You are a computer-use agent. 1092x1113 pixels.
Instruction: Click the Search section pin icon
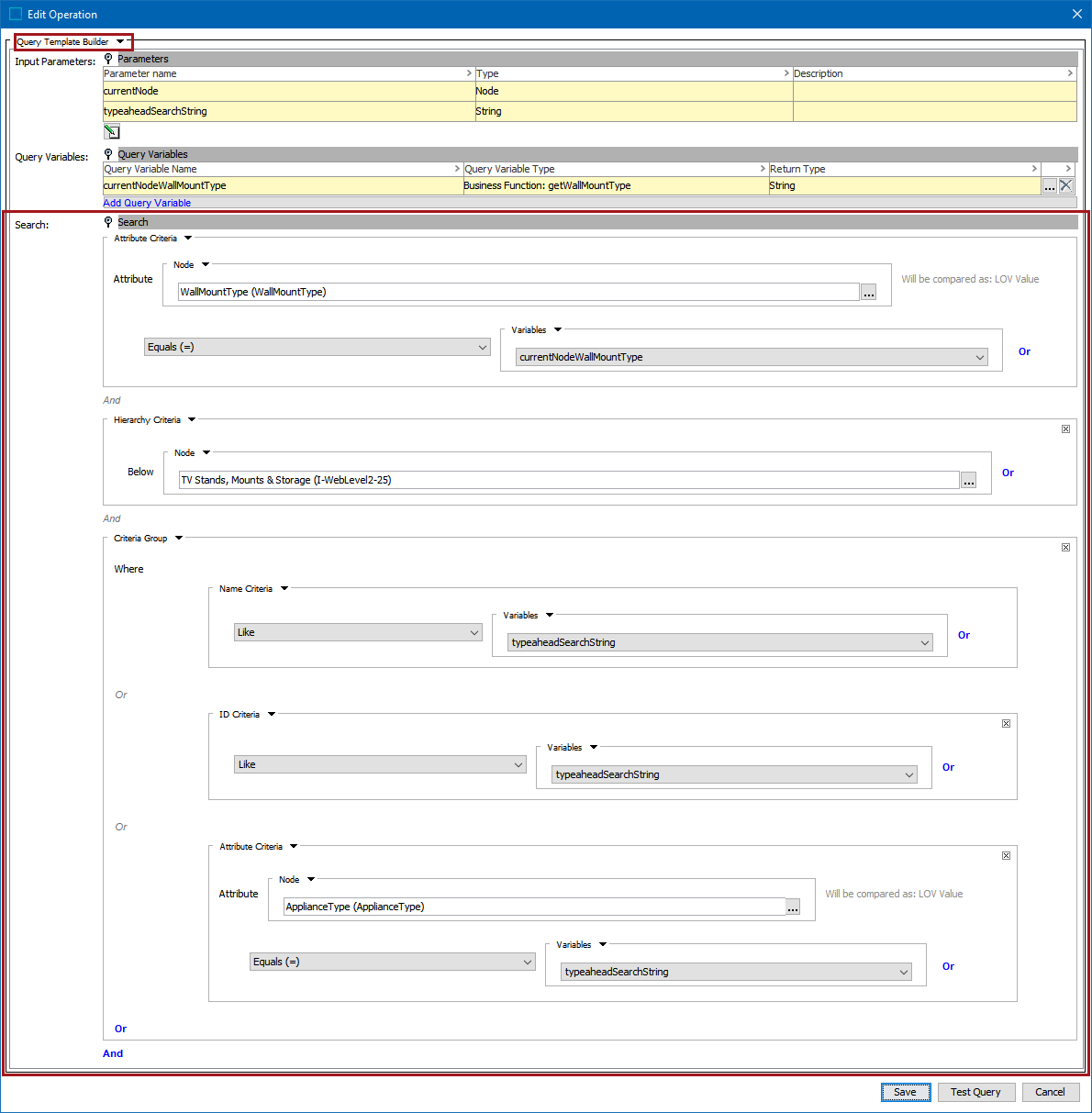point(108,222)
